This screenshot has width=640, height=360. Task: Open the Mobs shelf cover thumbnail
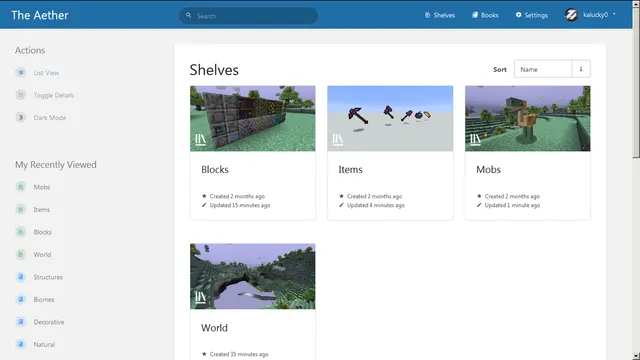(x=528, y=118)
